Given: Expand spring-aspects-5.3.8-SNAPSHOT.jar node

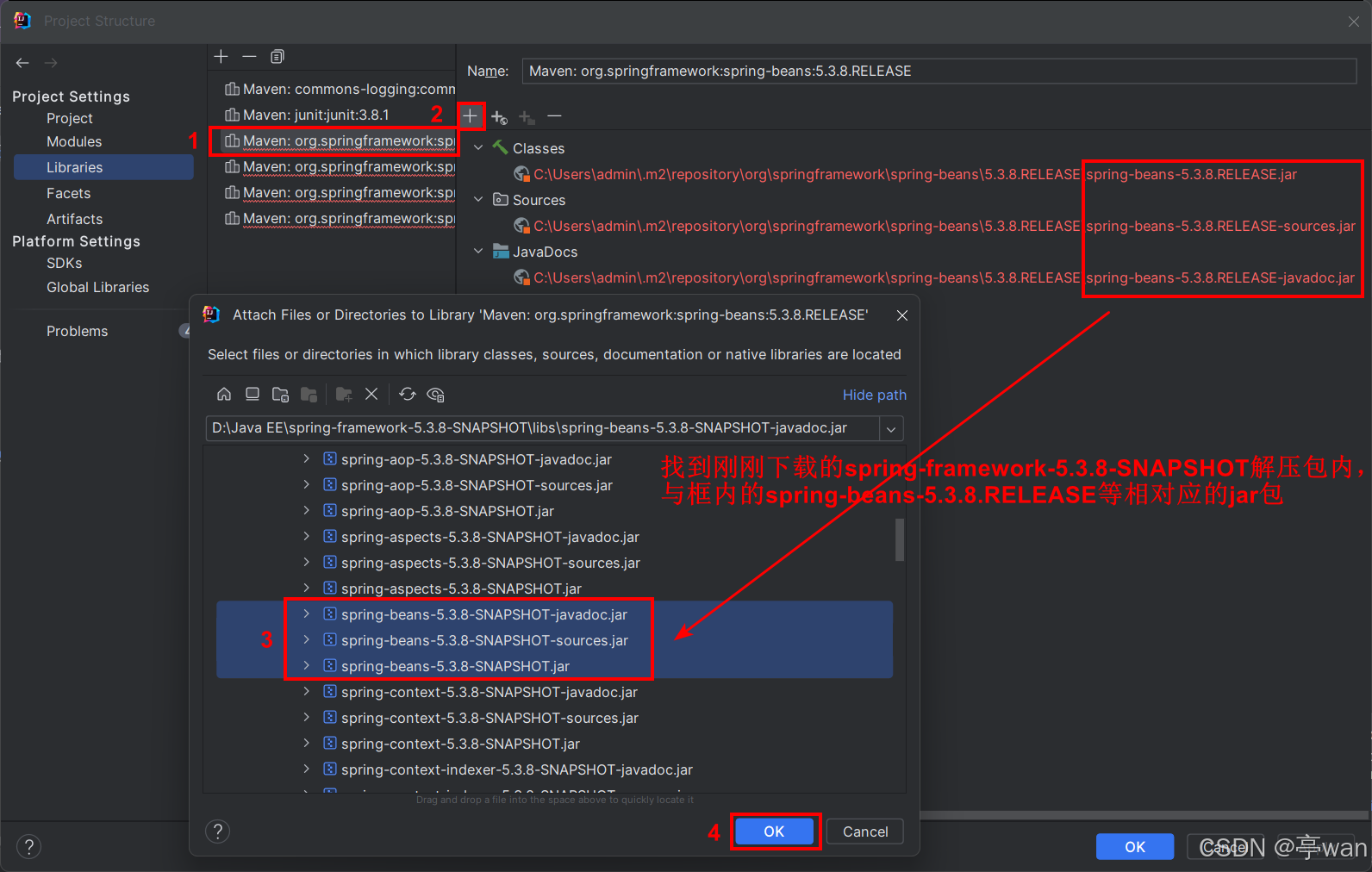Looking at the screenshot, I should click(306, 589).
